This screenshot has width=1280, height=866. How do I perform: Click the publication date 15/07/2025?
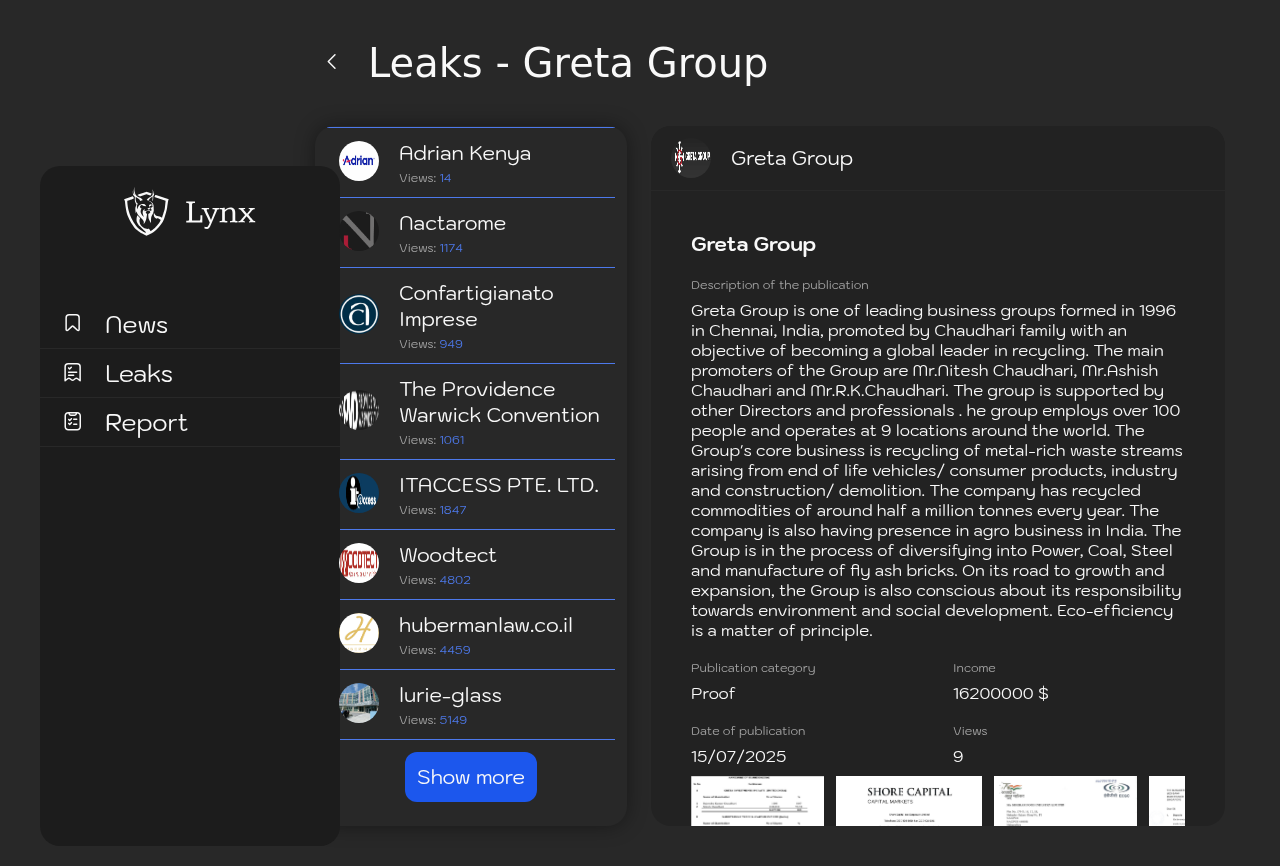(739, 756)
